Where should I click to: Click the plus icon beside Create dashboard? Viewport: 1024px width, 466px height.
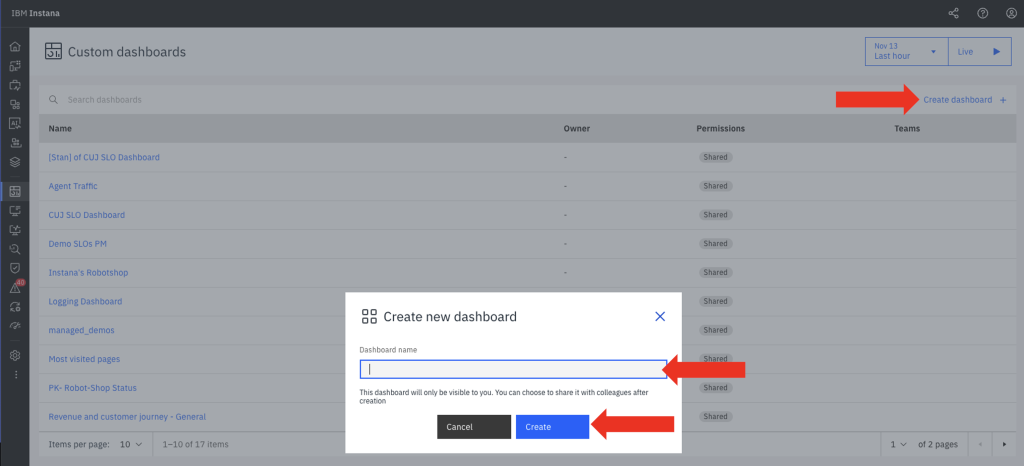pyautogui.click(x=1003, y=100)
